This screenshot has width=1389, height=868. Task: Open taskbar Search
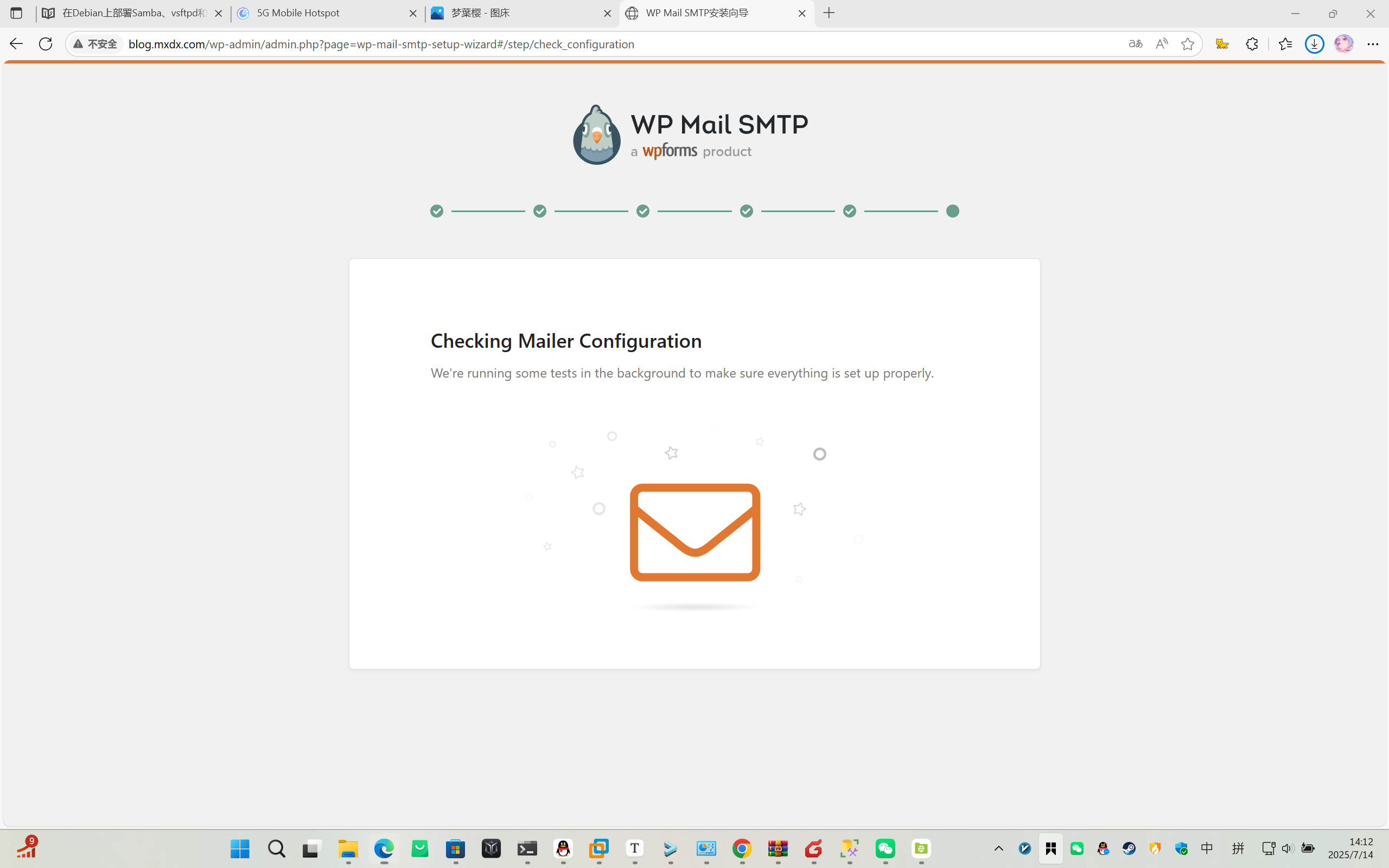(x=276, y=848)
